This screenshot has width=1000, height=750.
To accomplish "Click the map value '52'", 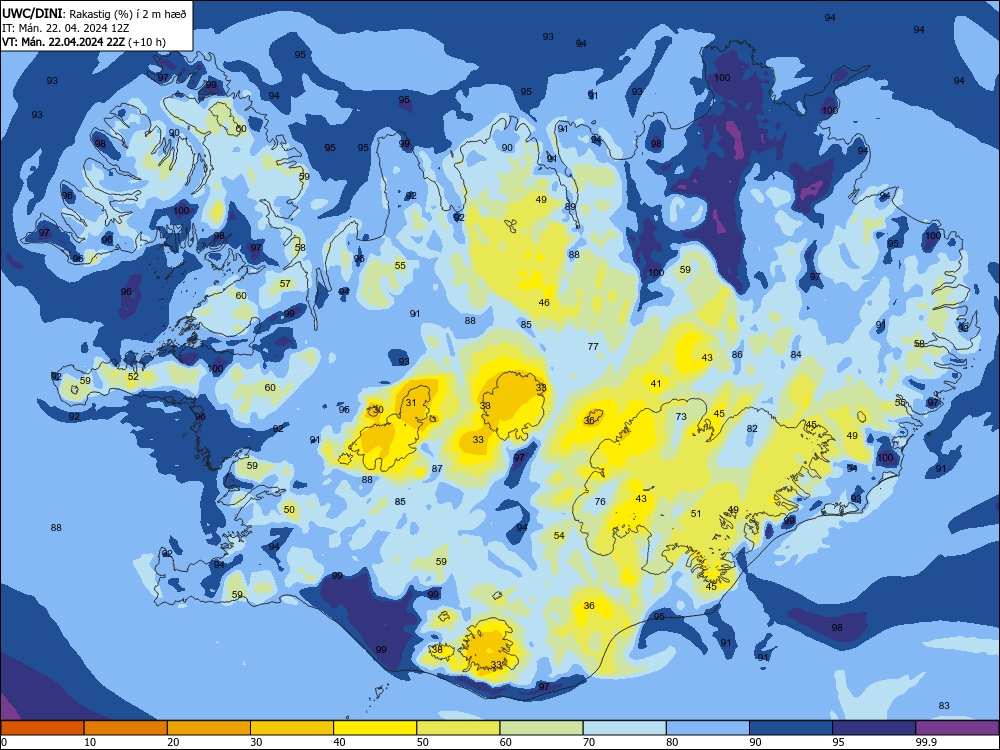I will 133,377.
